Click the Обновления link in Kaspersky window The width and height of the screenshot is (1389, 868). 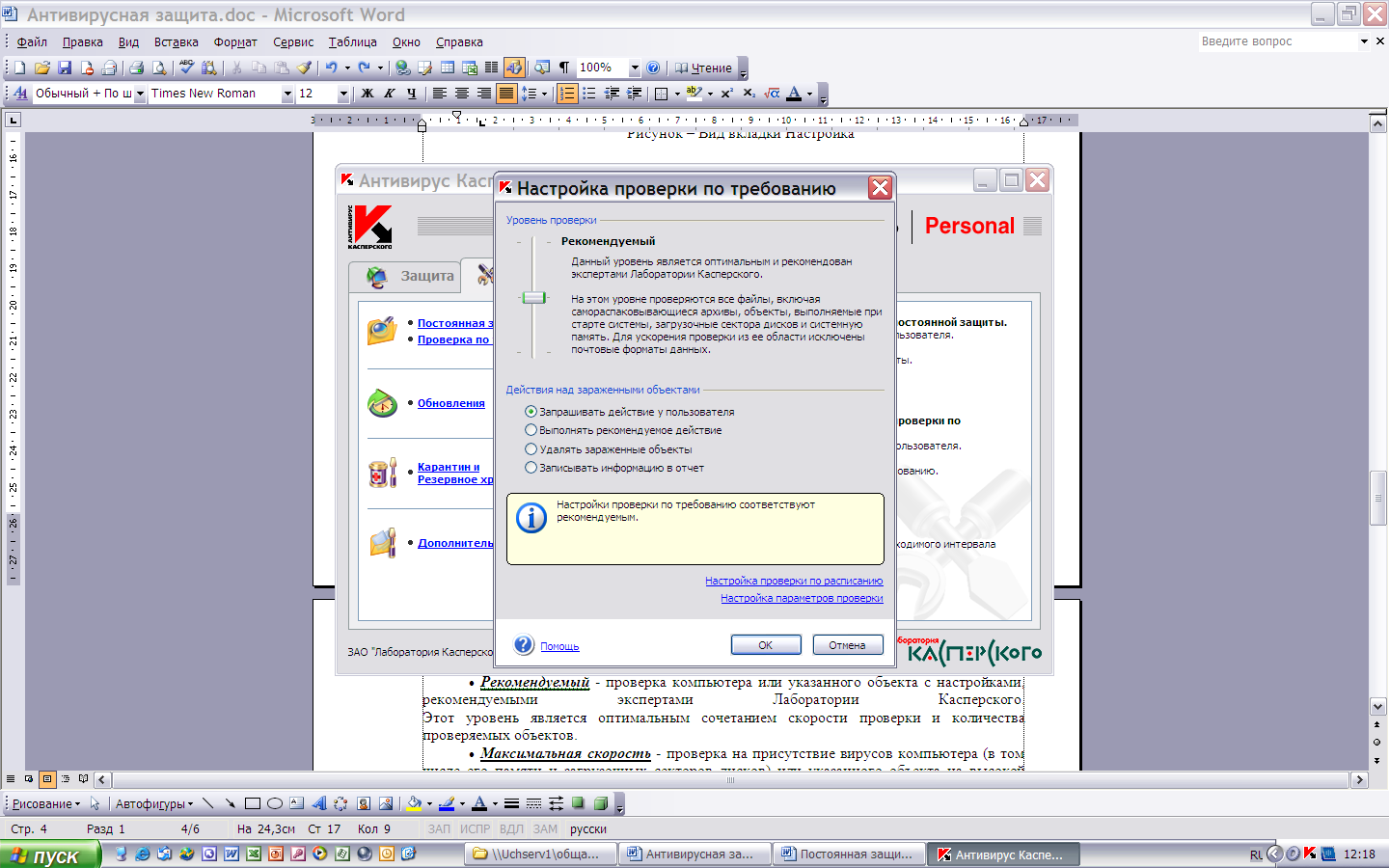pos(451,403)
